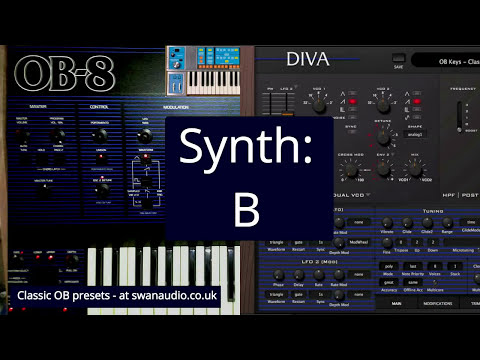This screenshot has width=480, height=360.
Task: Open LFO 1 gate Restart dropdown
Action: point(298,242)
